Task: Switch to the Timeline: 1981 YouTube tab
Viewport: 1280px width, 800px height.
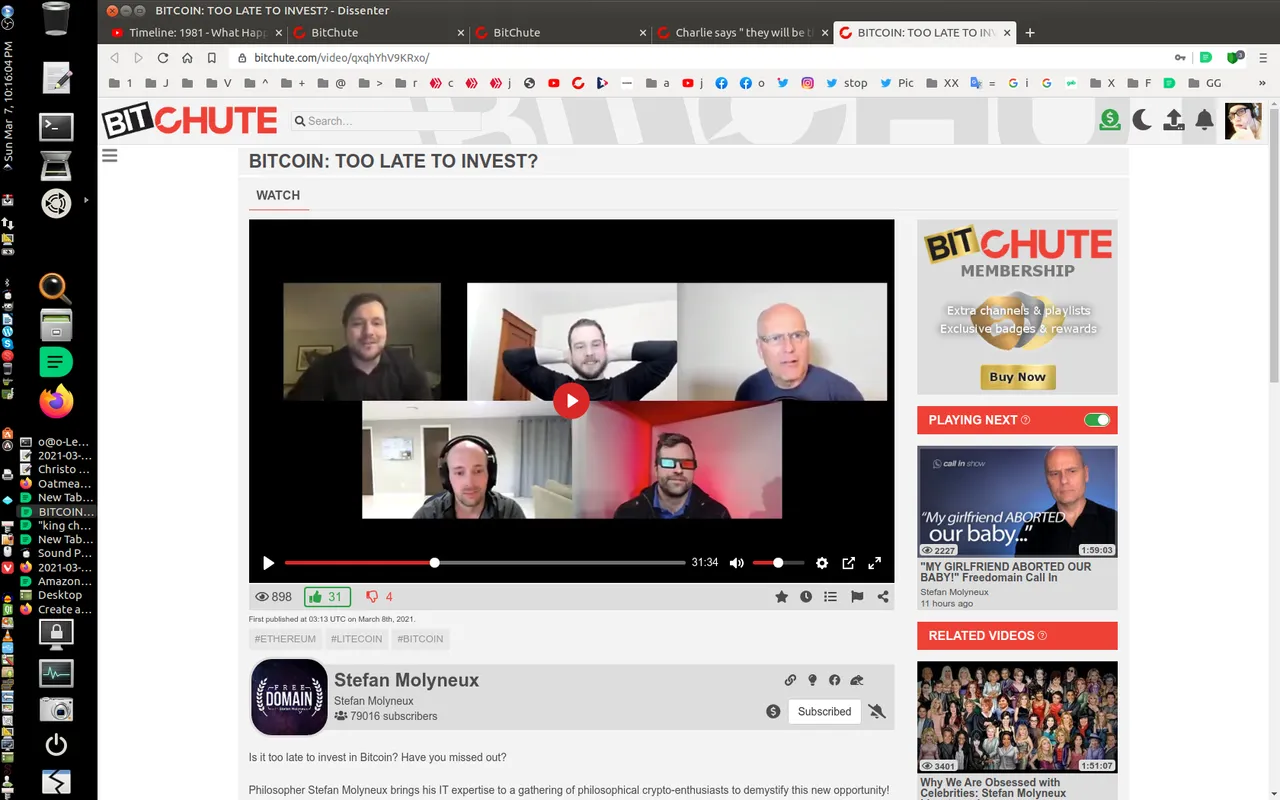Action: [x=197, y=32]
